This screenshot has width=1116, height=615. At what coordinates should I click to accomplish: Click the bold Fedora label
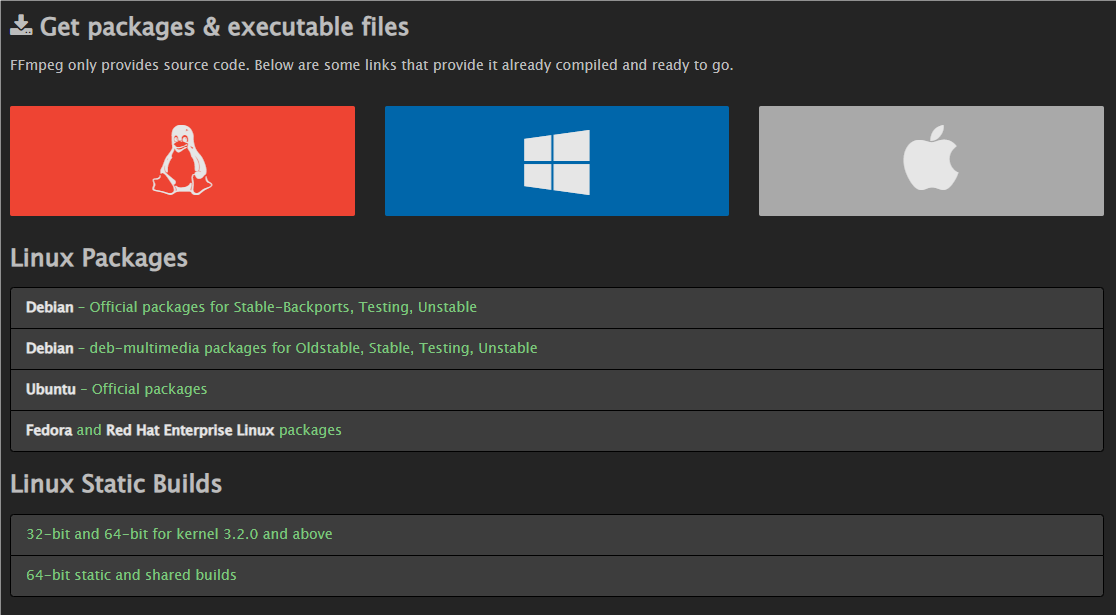(x=49, y=430)
